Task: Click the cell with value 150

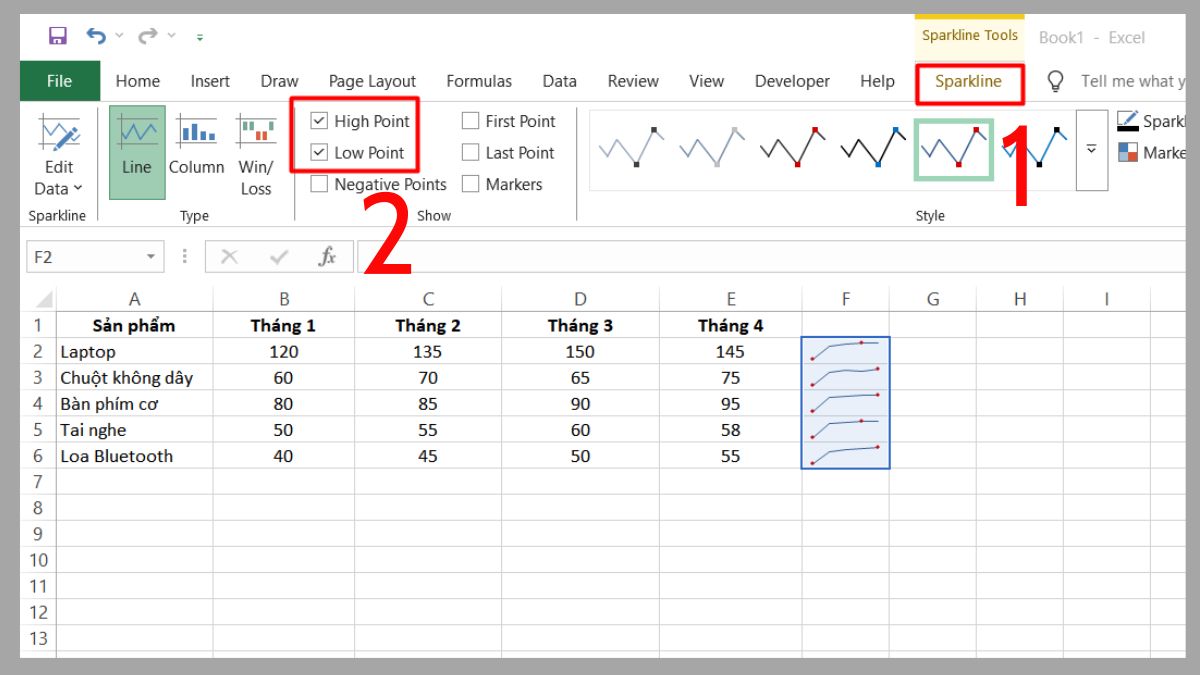Action: click(x=580, y=351)
